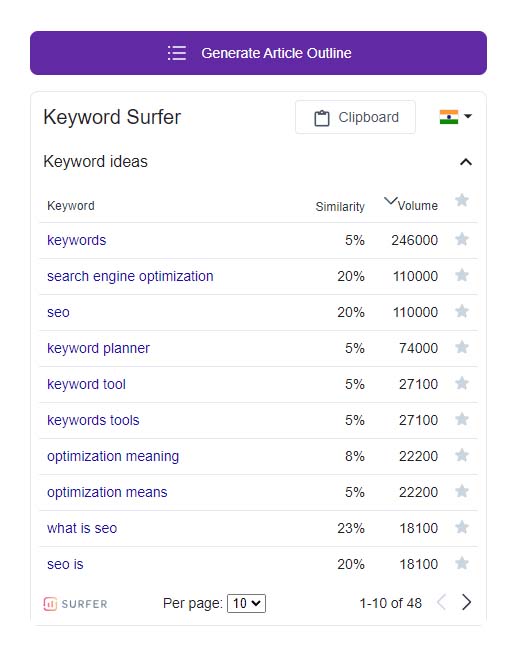Click the previous page arrow
This screenshot has width=514, height=652.
point(442,602)
